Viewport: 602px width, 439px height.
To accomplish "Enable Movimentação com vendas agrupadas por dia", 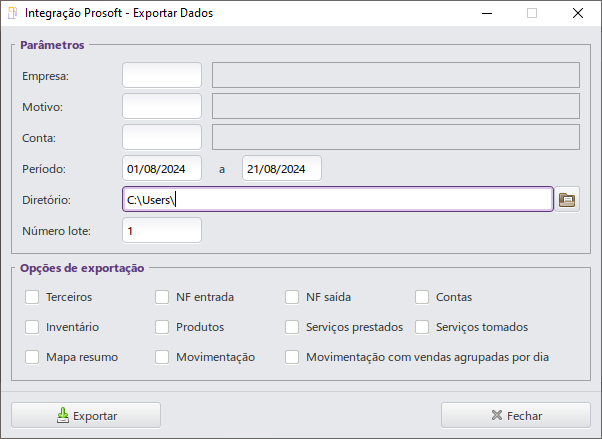I will click(x=292, y=357).
